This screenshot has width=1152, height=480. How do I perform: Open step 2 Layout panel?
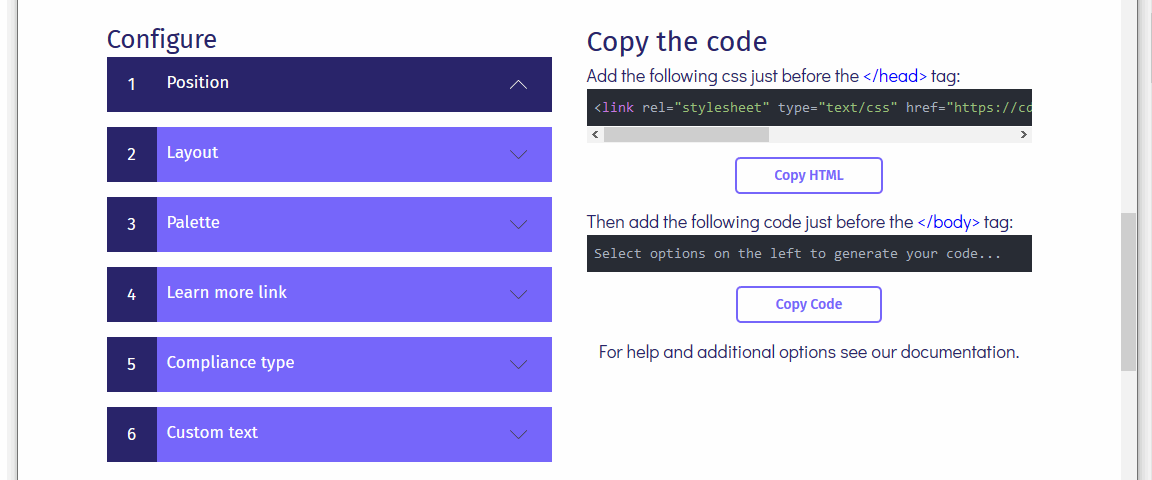[192, 153]
